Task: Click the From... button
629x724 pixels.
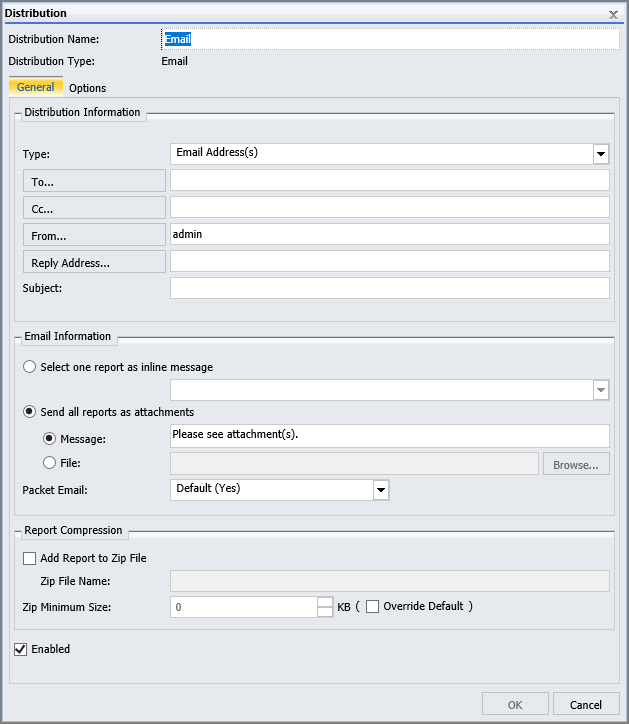Action: (x=94, y=235)
